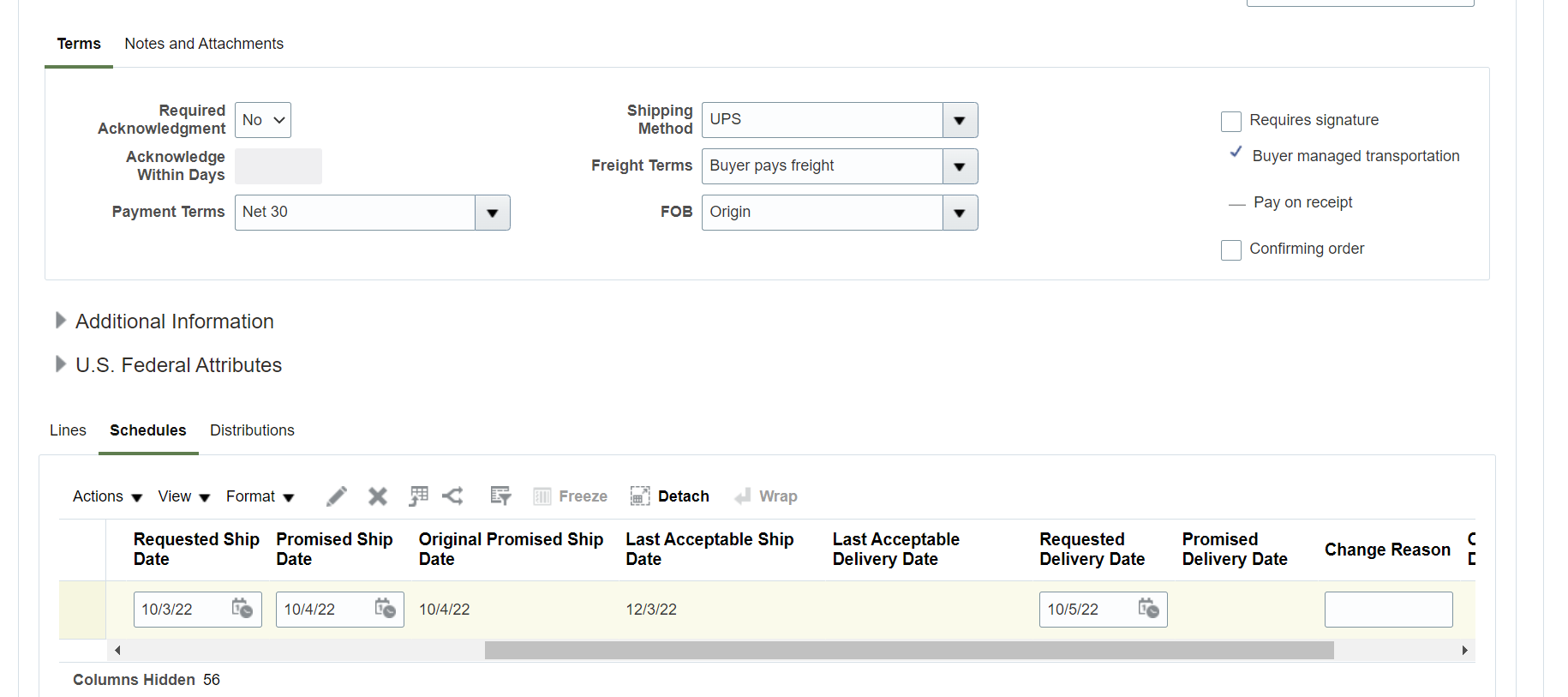Activate the Query By Example filter icon
Image resolution: width=1568 pixels, height=697 pixels.
click(500, 496)
